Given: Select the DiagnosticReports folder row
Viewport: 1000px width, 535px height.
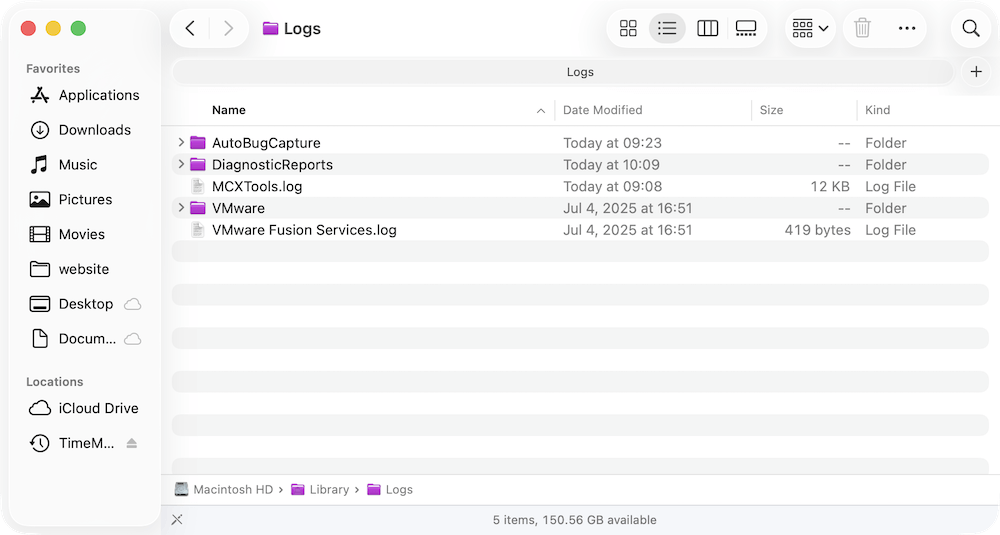Looking at the screenshot, I should point(580,165).
